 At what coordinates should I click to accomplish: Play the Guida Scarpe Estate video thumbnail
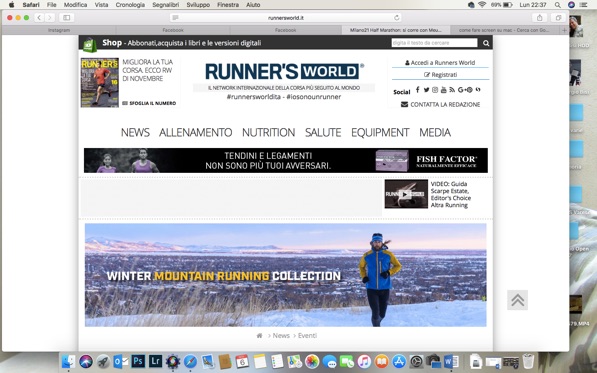click(406, 194)
